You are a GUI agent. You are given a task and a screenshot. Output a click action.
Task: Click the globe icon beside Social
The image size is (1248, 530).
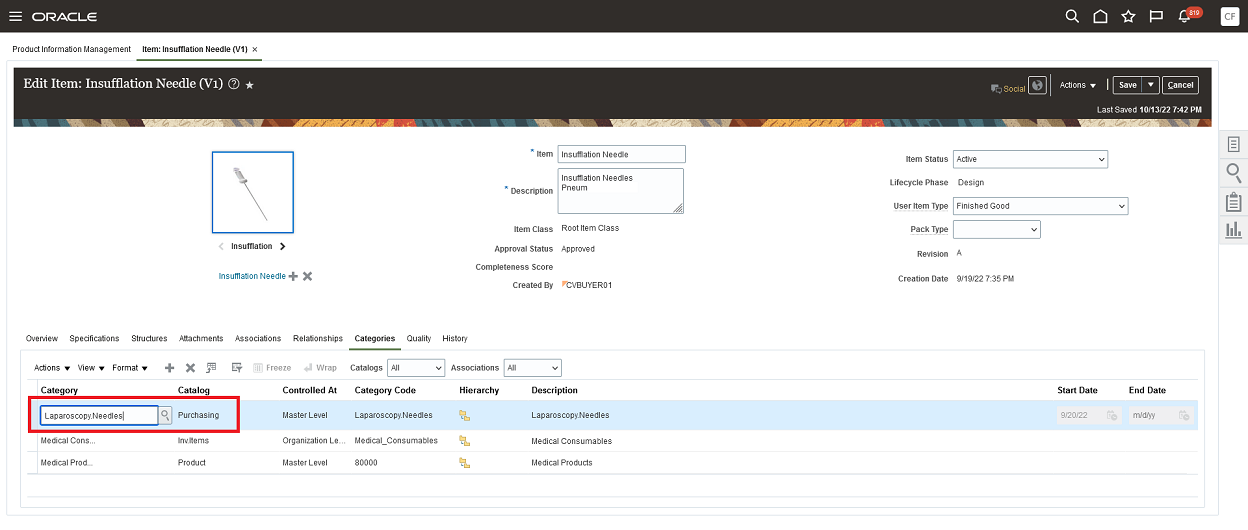pos(1037,85)
